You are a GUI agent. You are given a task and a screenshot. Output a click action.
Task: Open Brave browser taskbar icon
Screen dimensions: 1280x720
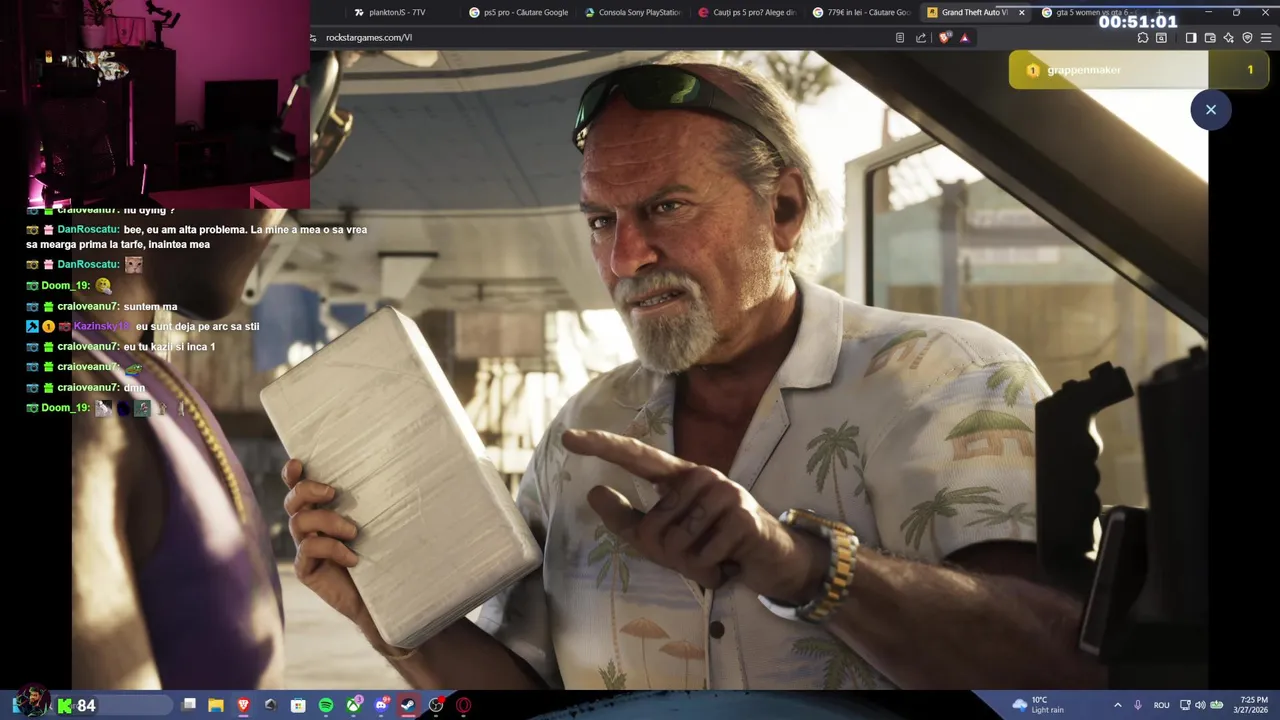[243, 705]
